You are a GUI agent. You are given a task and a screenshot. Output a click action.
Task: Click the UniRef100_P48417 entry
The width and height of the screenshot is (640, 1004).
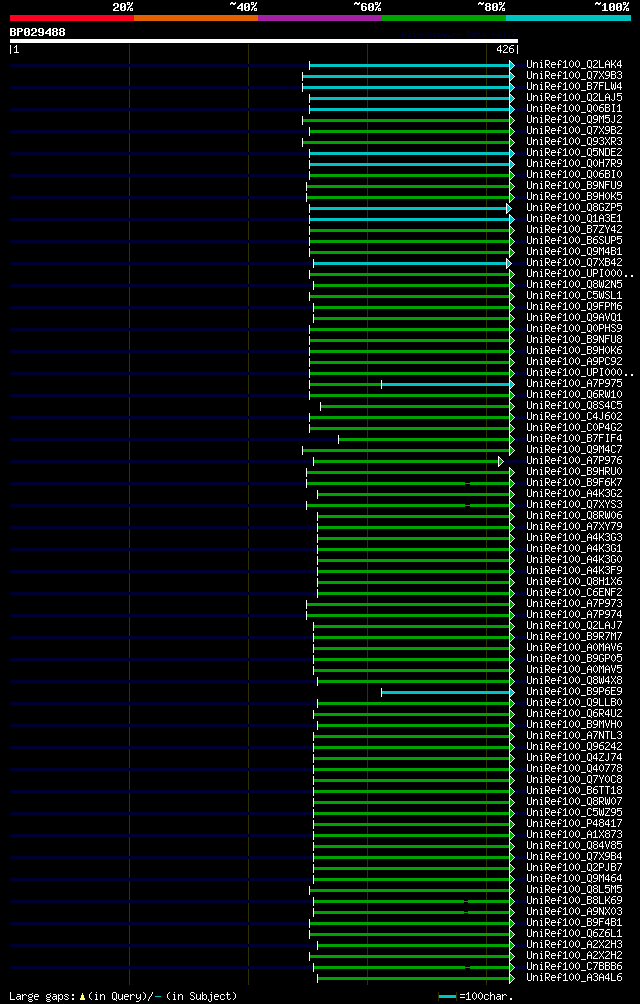[x=573, y=823]
